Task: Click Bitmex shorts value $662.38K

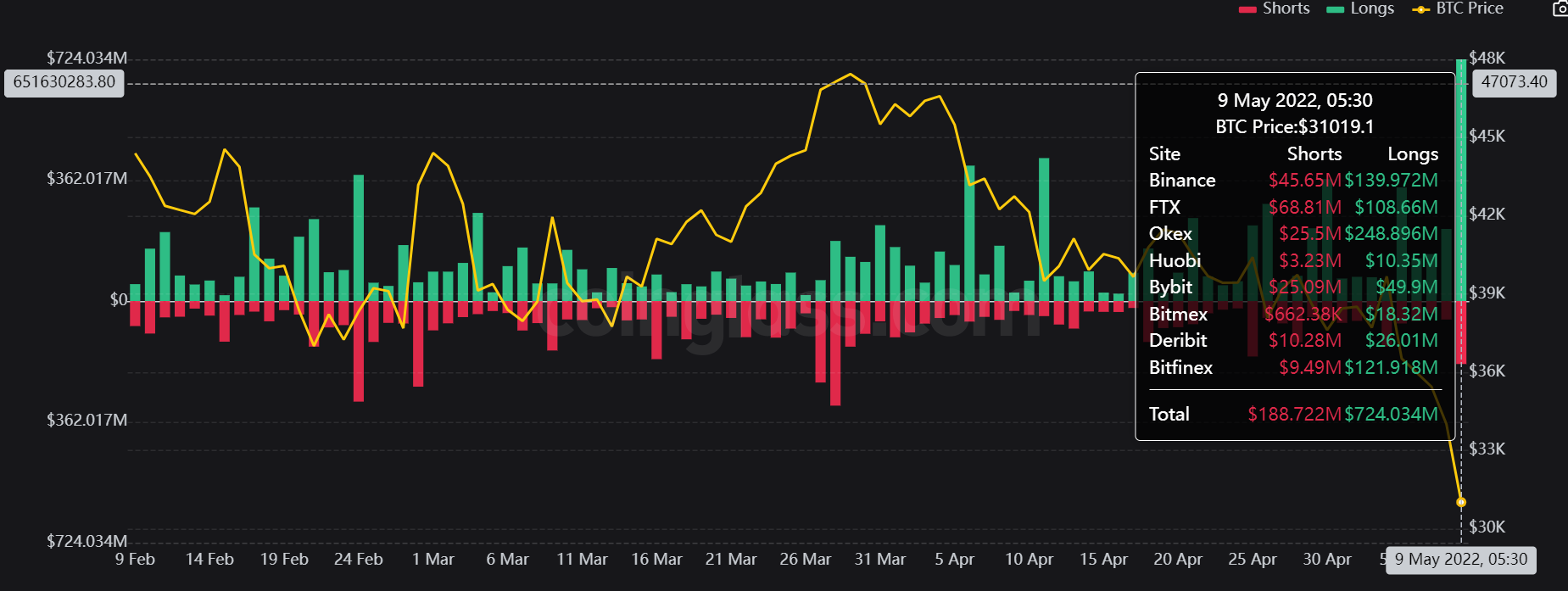Action: point(1303,314)
